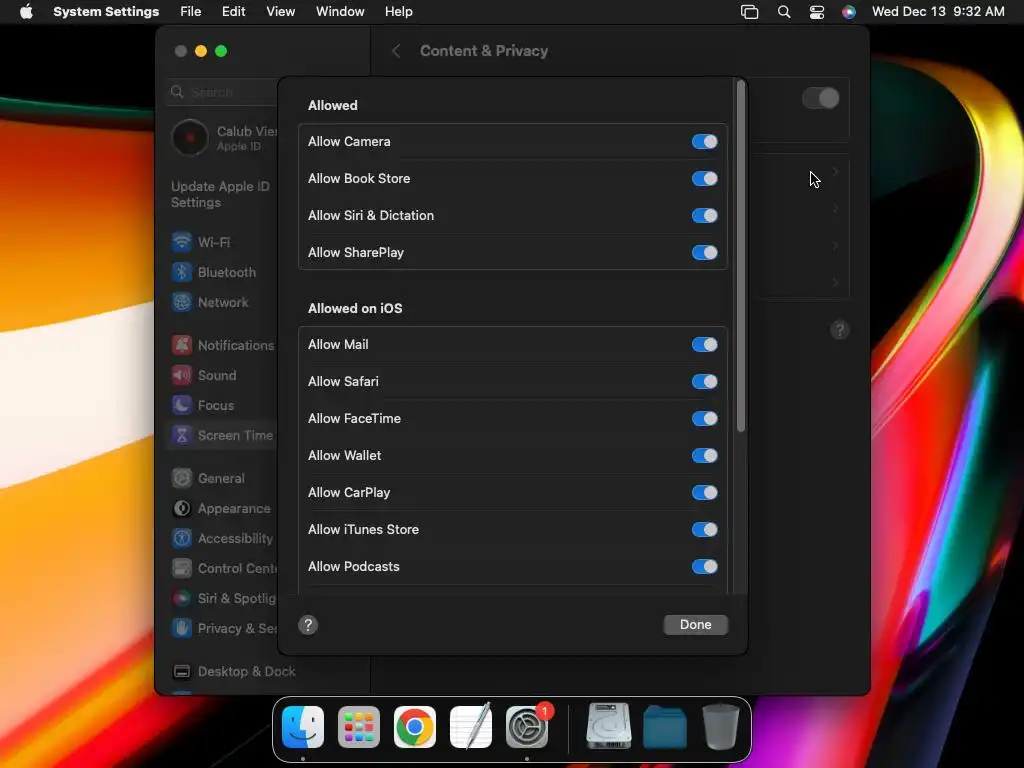Toggle Allow Safari switch
The image size is (1024, 768).
[704, 381]
